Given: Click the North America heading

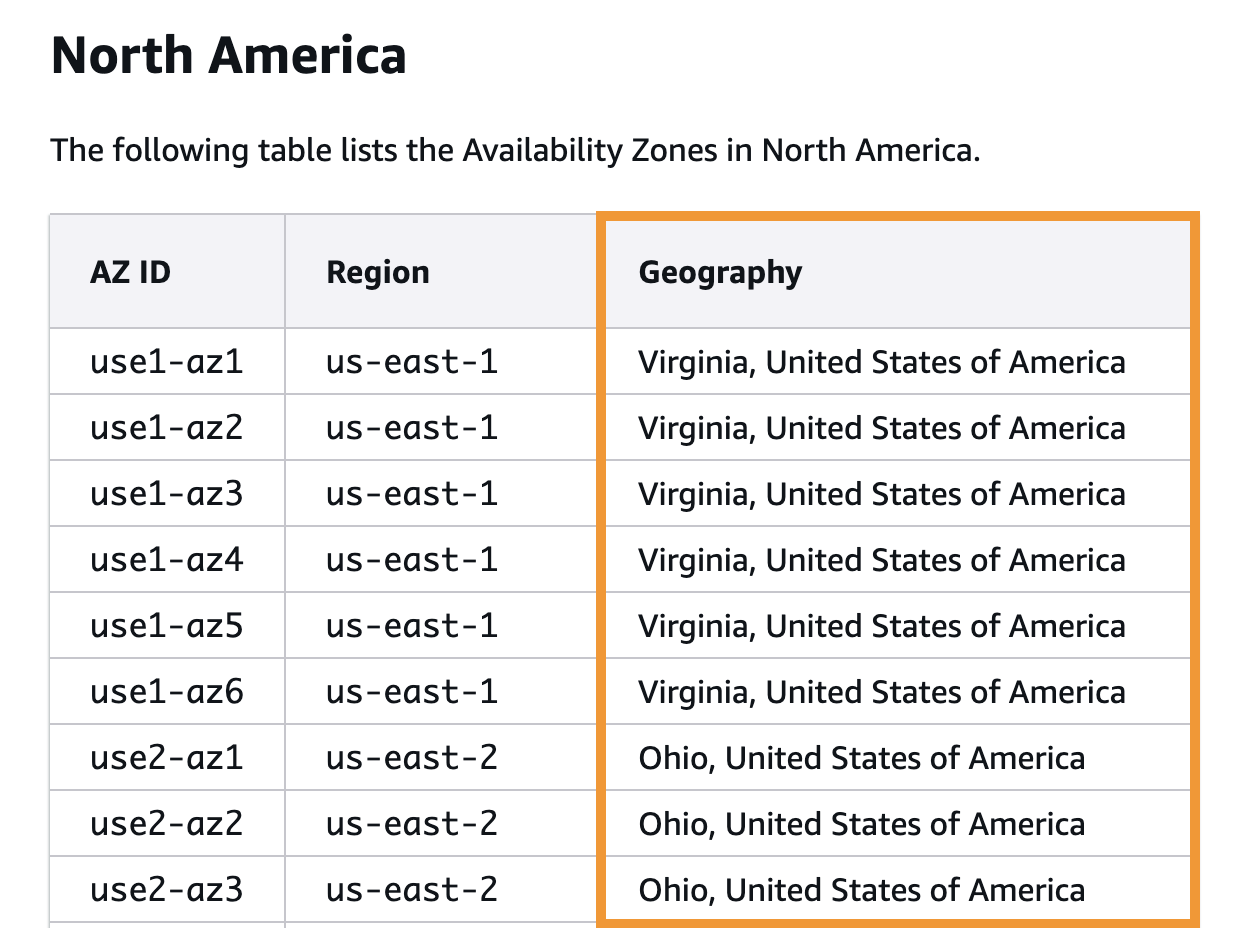Looking at the screenshot, I should click(229, 55).
